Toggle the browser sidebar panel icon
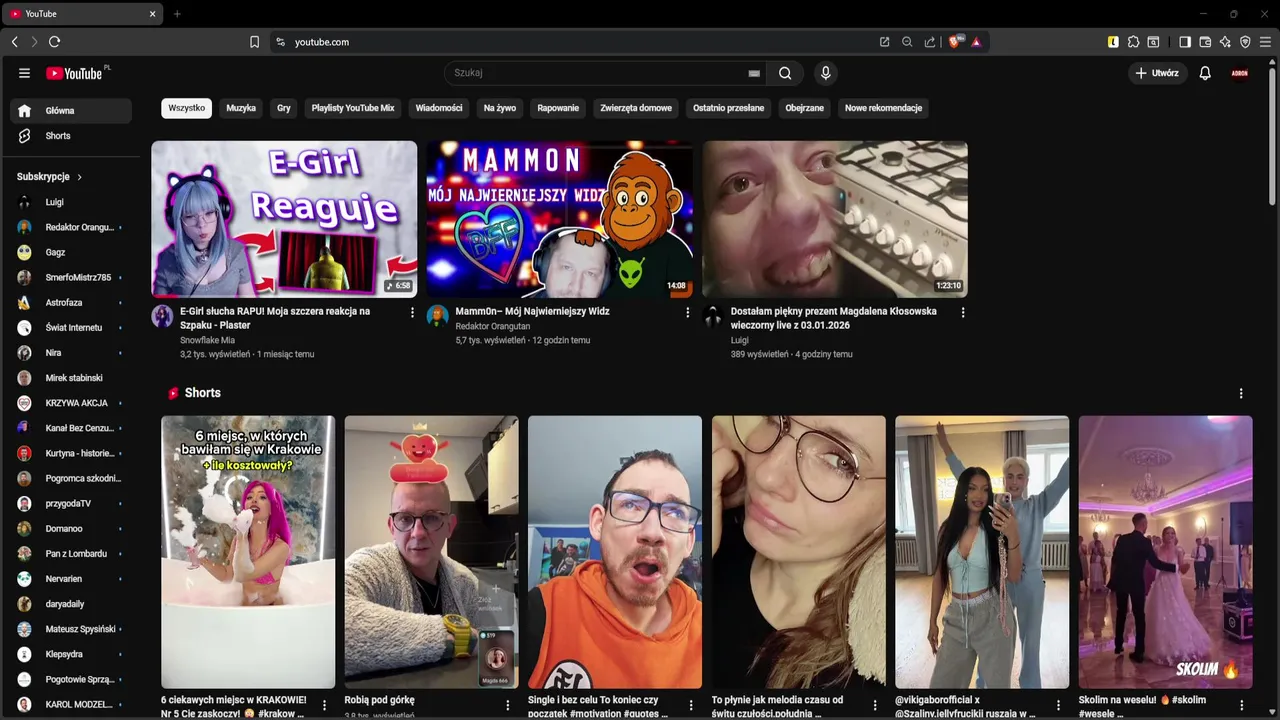1280x720 pixels. tap(1185, 42)
